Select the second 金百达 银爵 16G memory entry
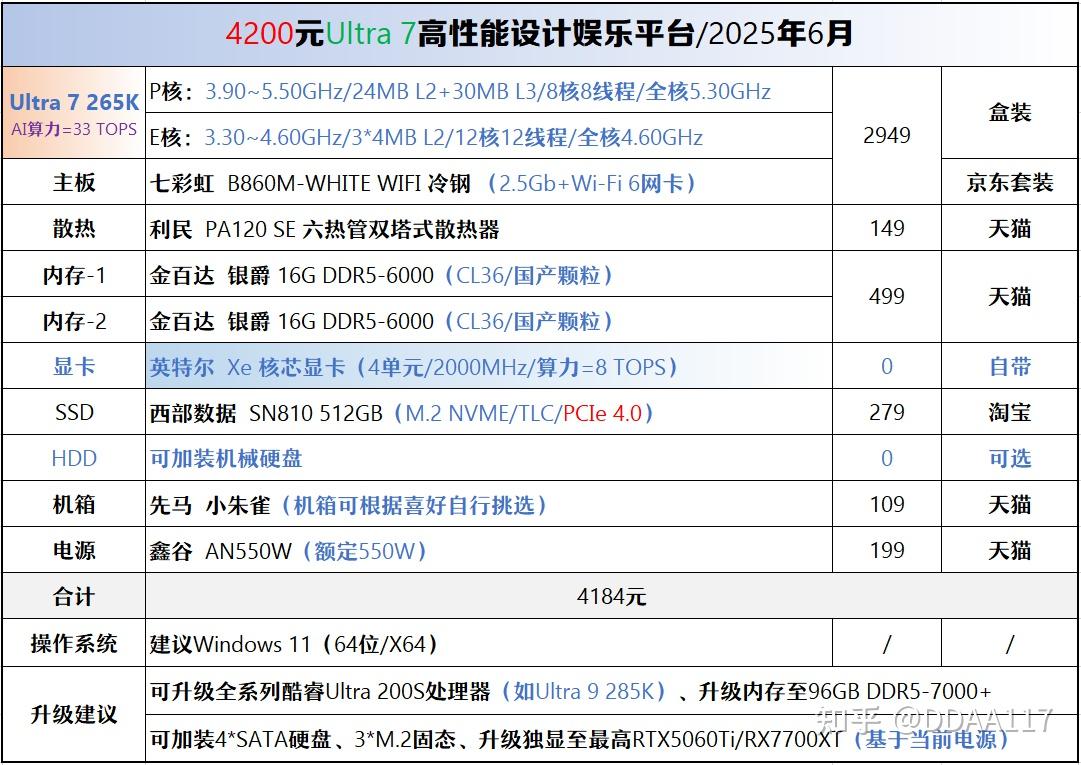 [x=489, y=320]
